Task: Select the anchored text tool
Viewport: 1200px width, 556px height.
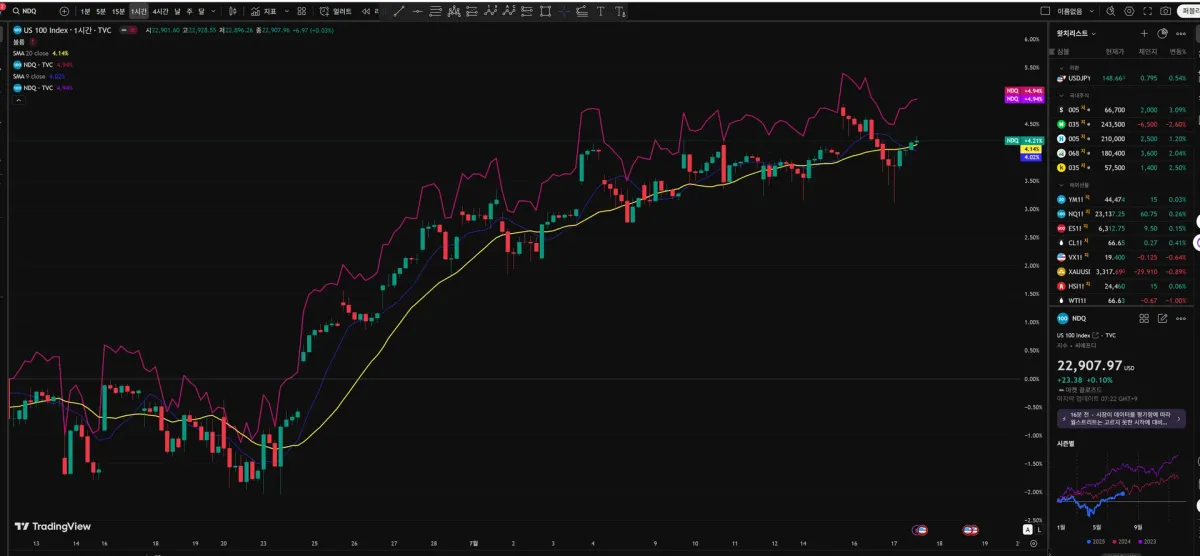Action: click(x=620, y=11)
